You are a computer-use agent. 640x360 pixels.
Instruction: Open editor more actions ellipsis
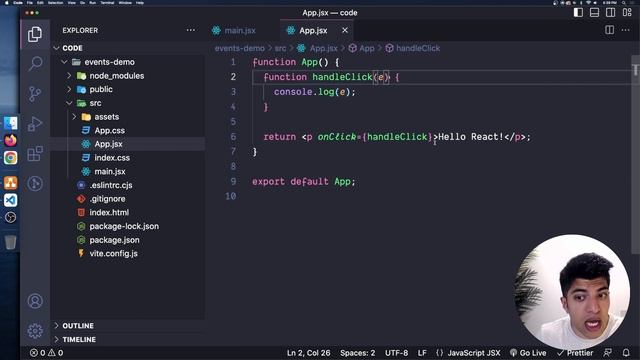[x=625, y=30]
